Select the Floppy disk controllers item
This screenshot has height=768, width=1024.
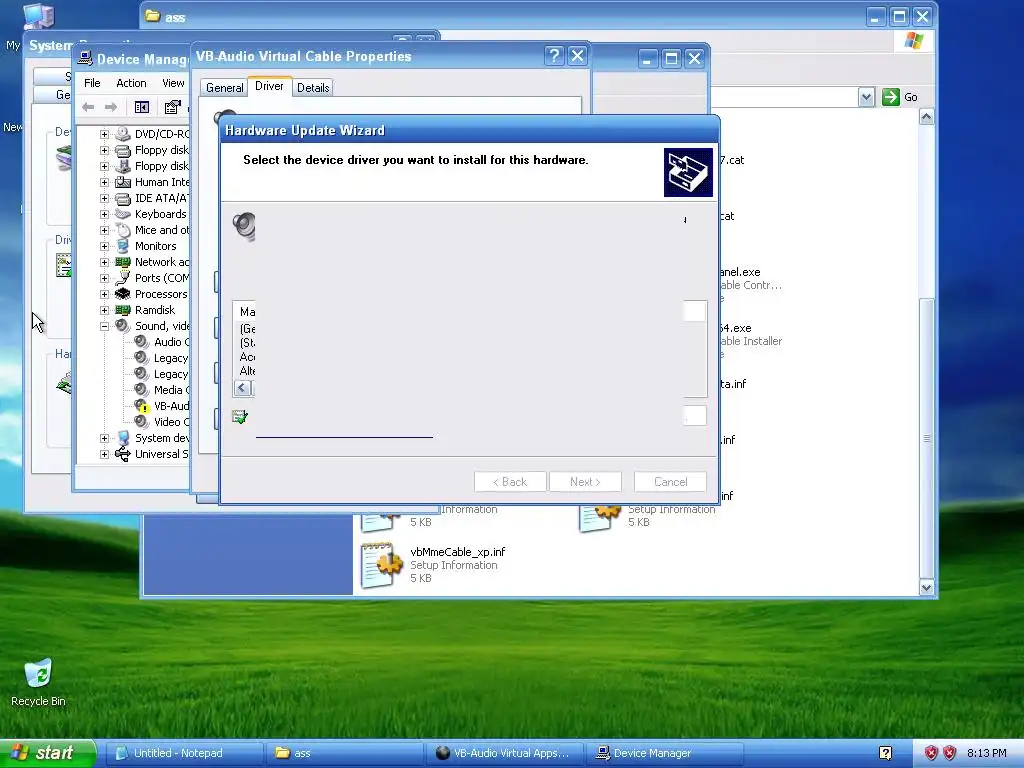coord(161,150)
